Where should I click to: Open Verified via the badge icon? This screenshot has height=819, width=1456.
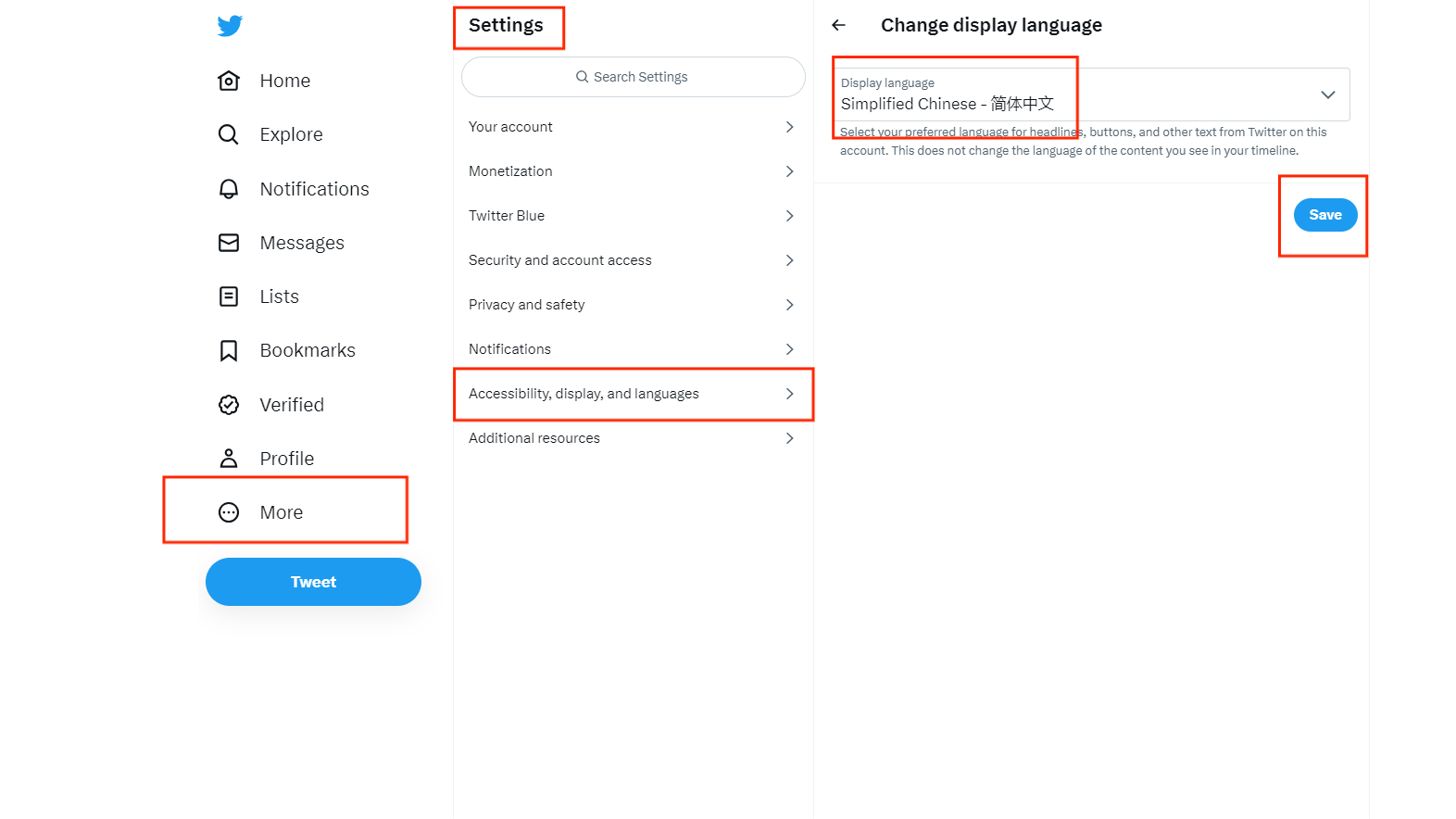pyautogui.click(x=229, y=405)
